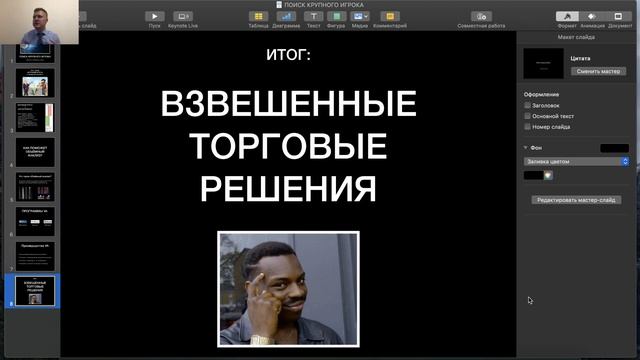Select slide 8 thumbnail in navigator
Viewport: 640px width, 360px height.
(35, 291)
